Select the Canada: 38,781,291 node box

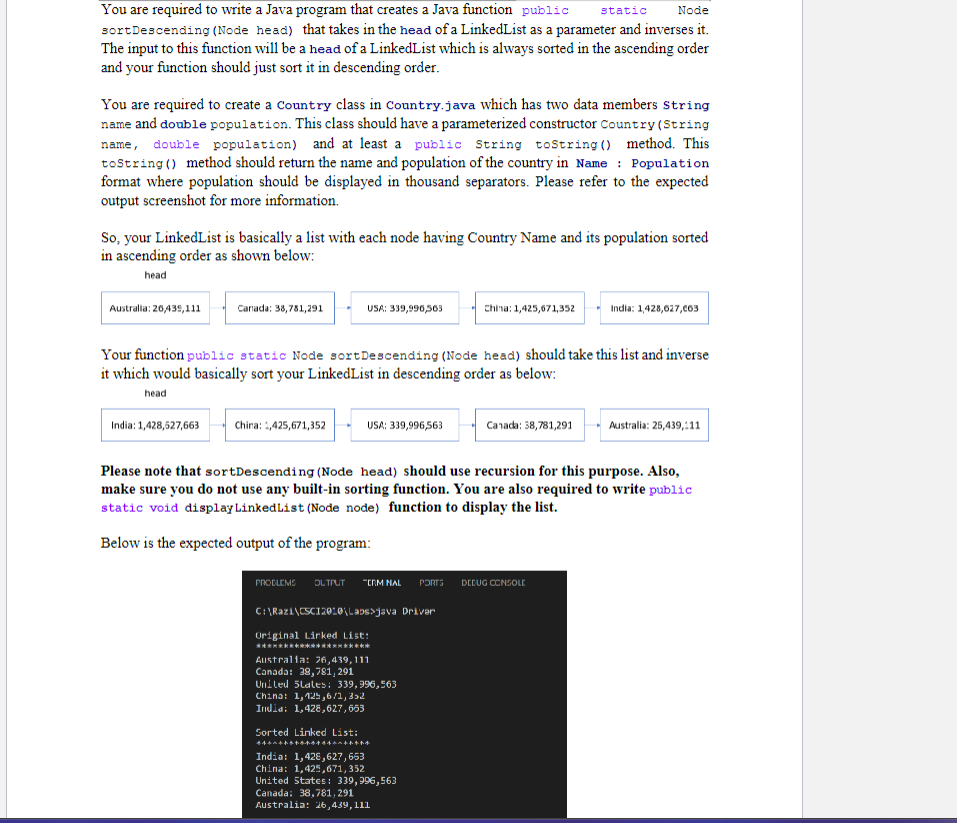279,308
